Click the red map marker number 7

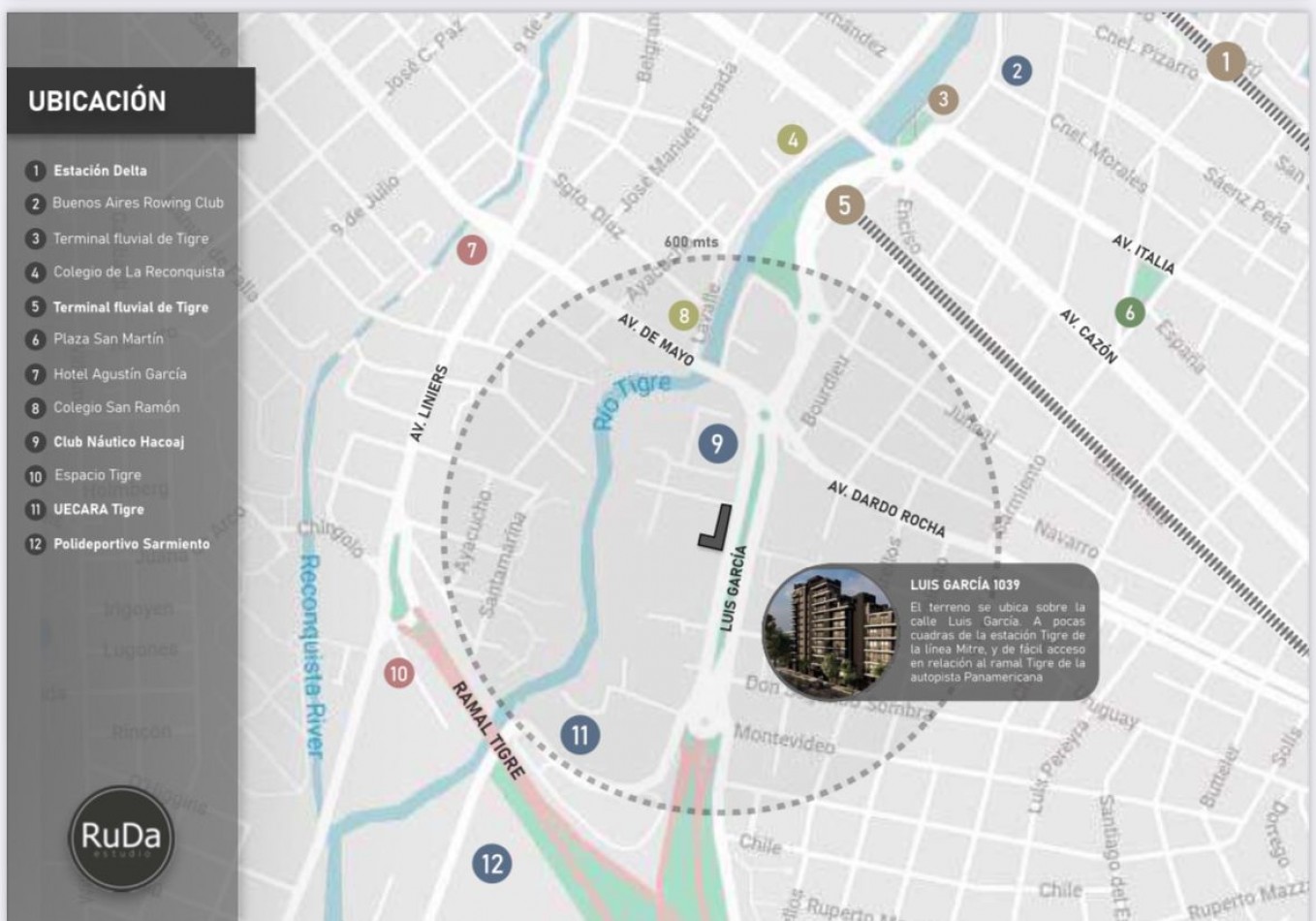pos(472,250)
